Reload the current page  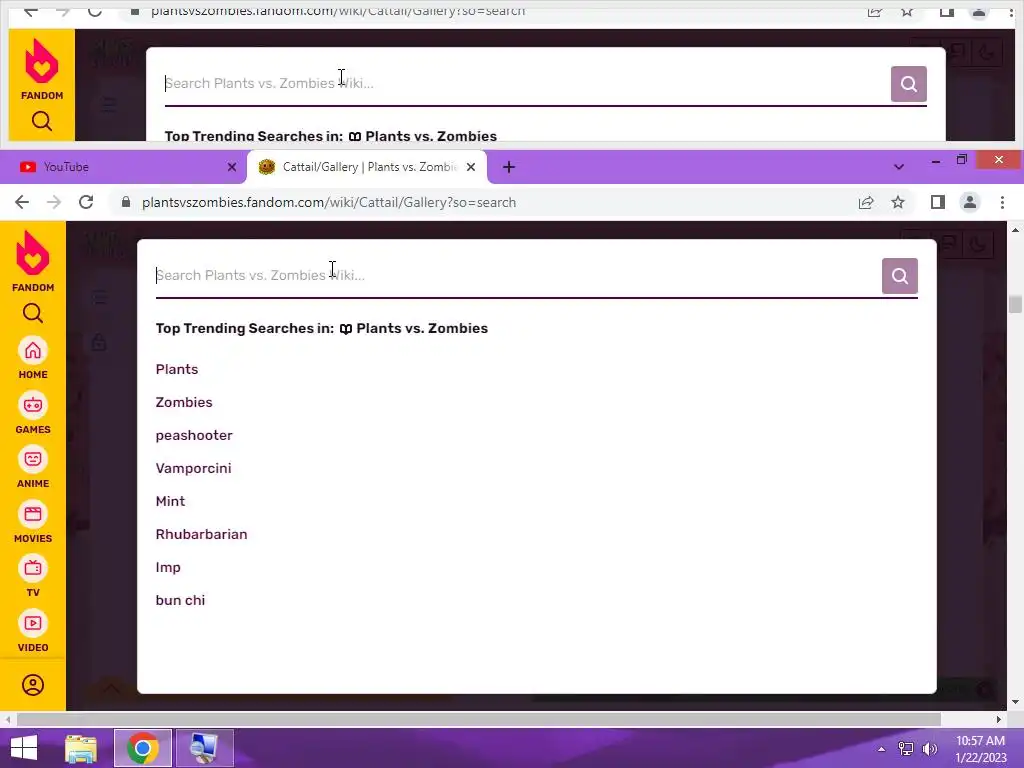click(x=86, y=202)
